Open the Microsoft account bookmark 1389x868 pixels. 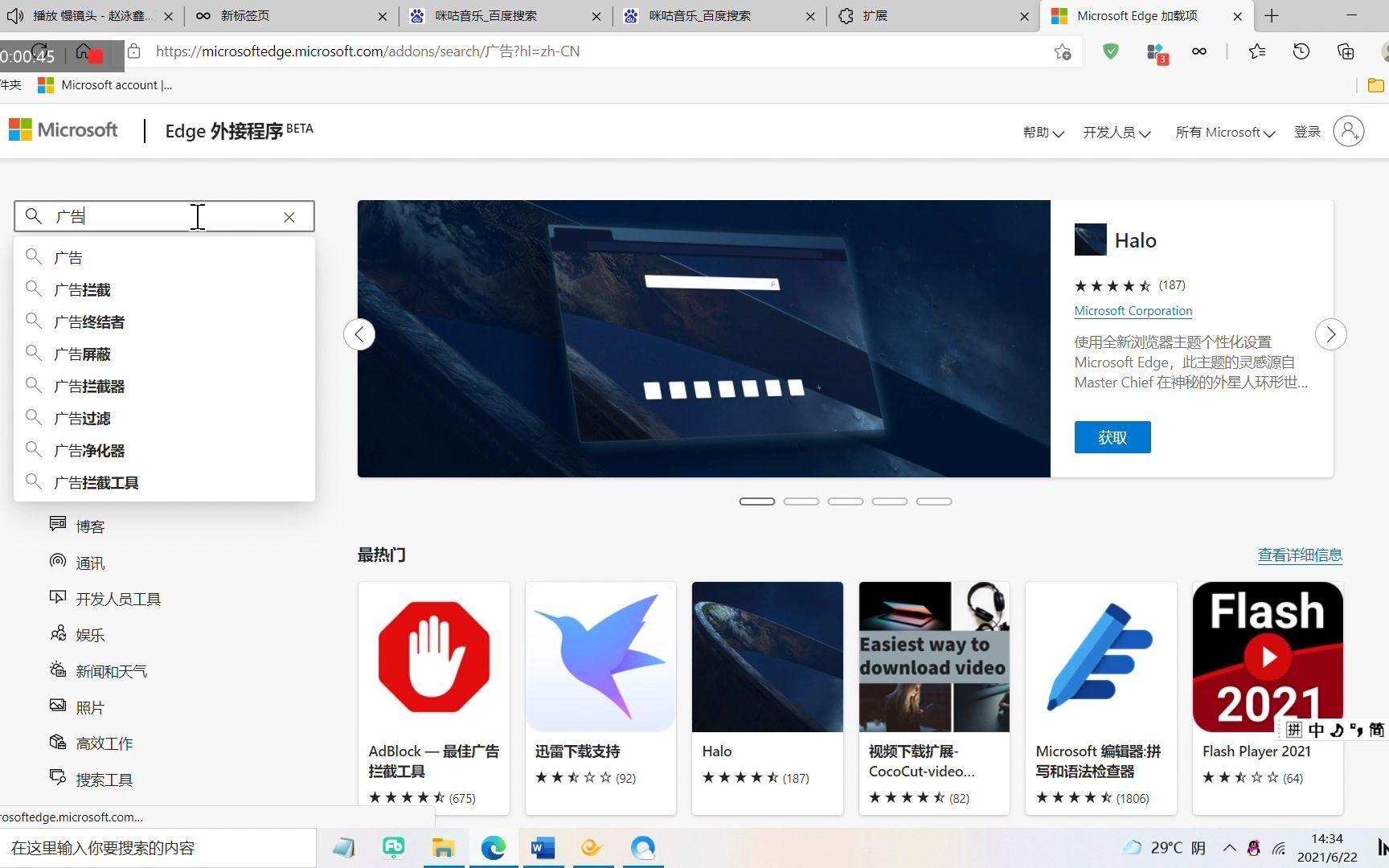(x=105, y=85)
